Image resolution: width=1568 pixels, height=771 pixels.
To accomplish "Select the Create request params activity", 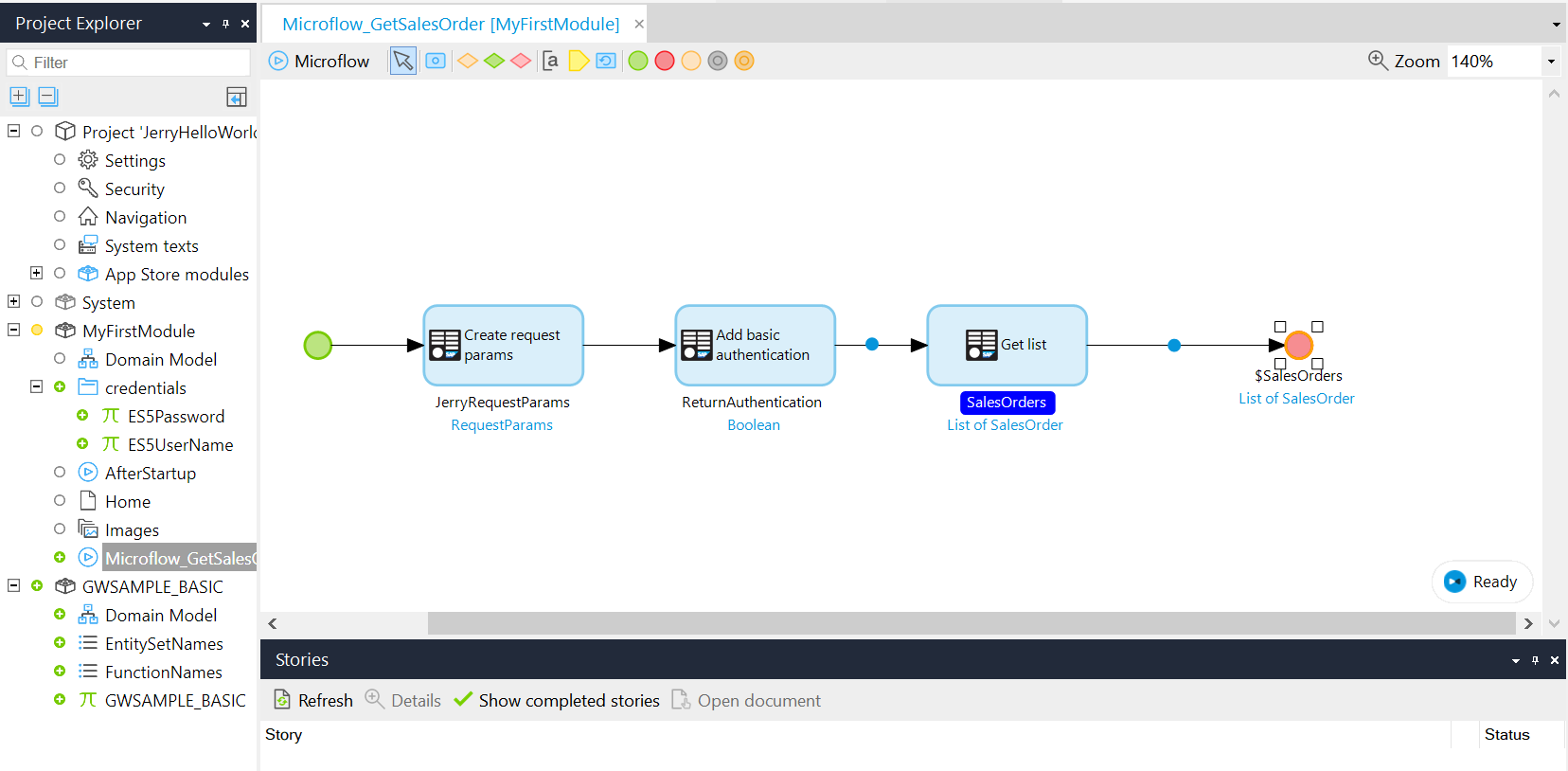I will pyautogui.click(x=504, y=345).
